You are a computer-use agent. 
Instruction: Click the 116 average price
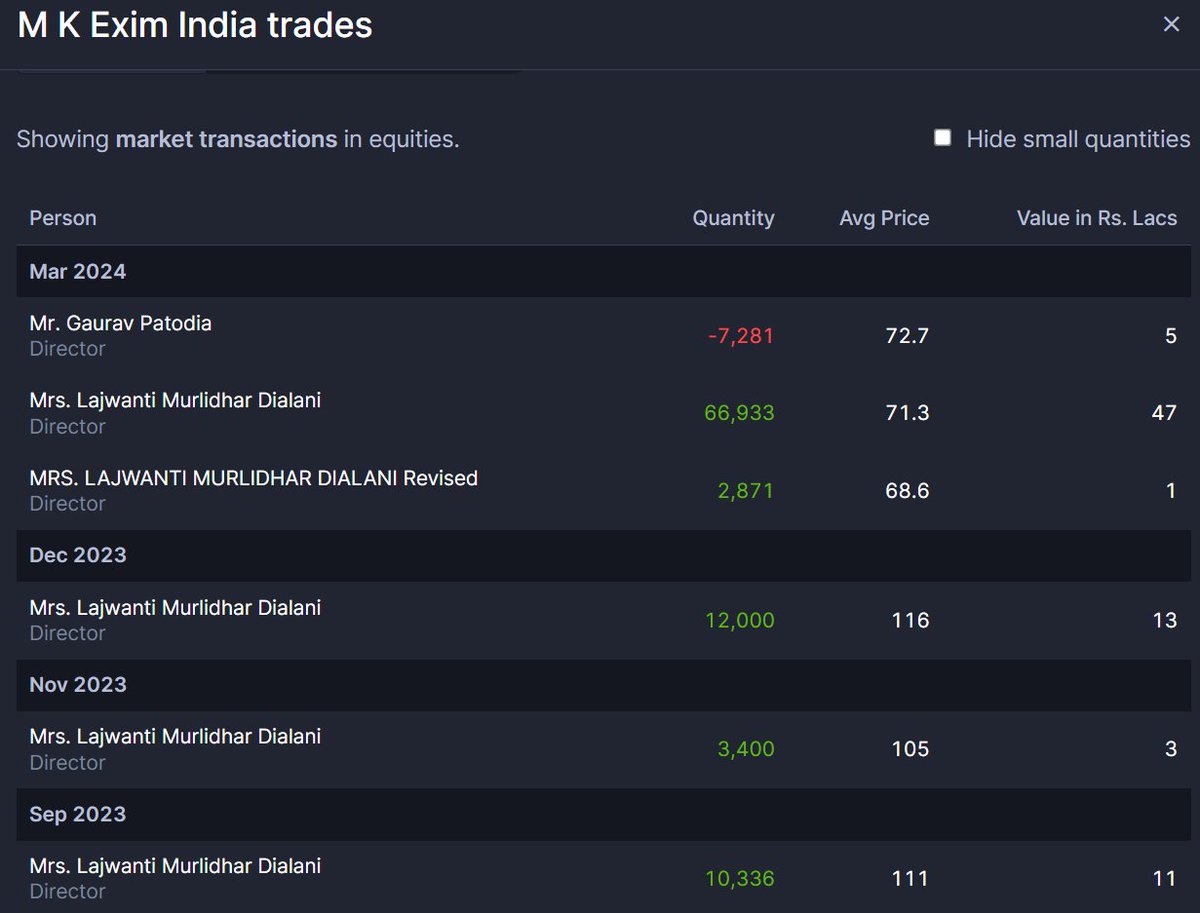[911, 620]
